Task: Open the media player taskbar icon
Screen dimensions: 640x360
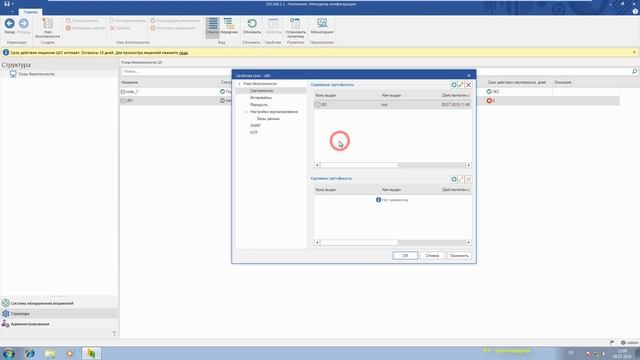Action: click(70, 353)
